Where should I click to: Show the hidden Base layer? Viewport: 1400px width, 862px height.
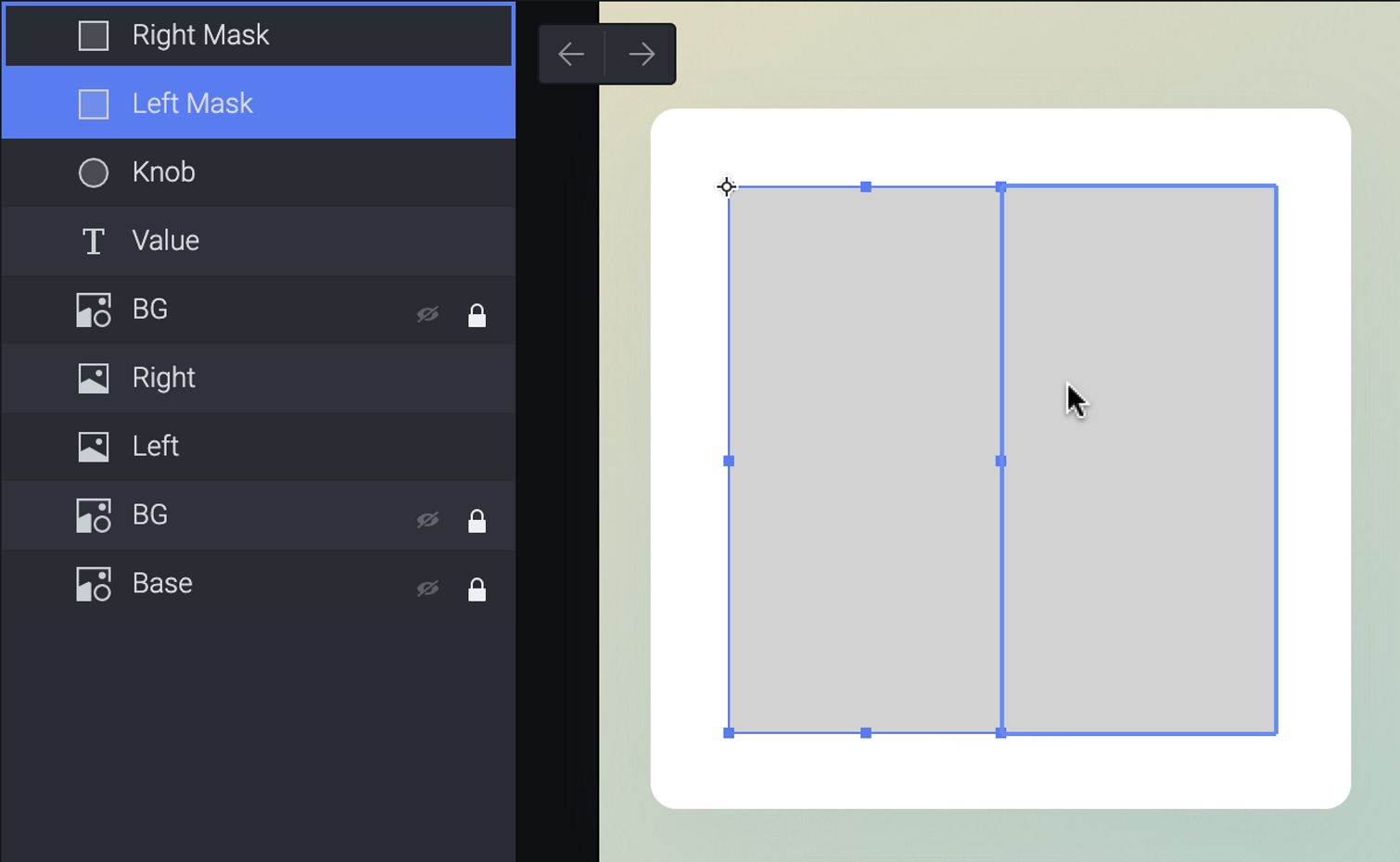coord(427,589)
